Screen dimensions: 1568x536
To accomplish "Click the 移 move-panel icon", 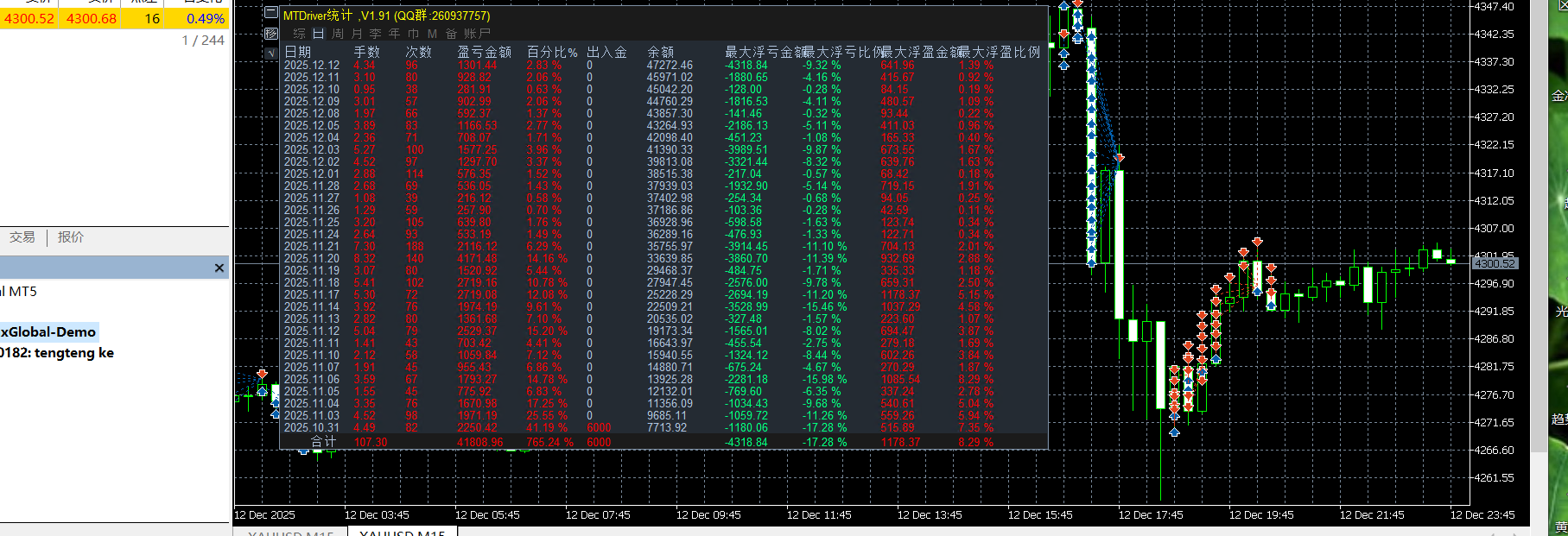I will (271, 34).
